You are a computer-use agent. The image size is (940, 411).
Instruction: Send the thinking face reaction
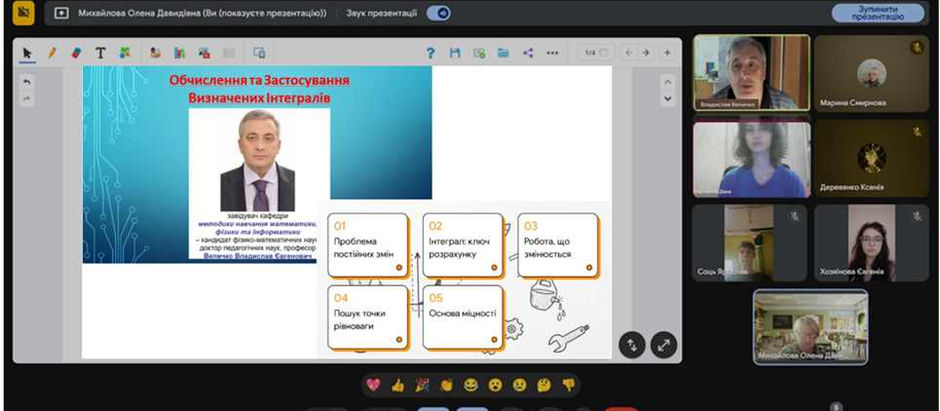[544, 385]
